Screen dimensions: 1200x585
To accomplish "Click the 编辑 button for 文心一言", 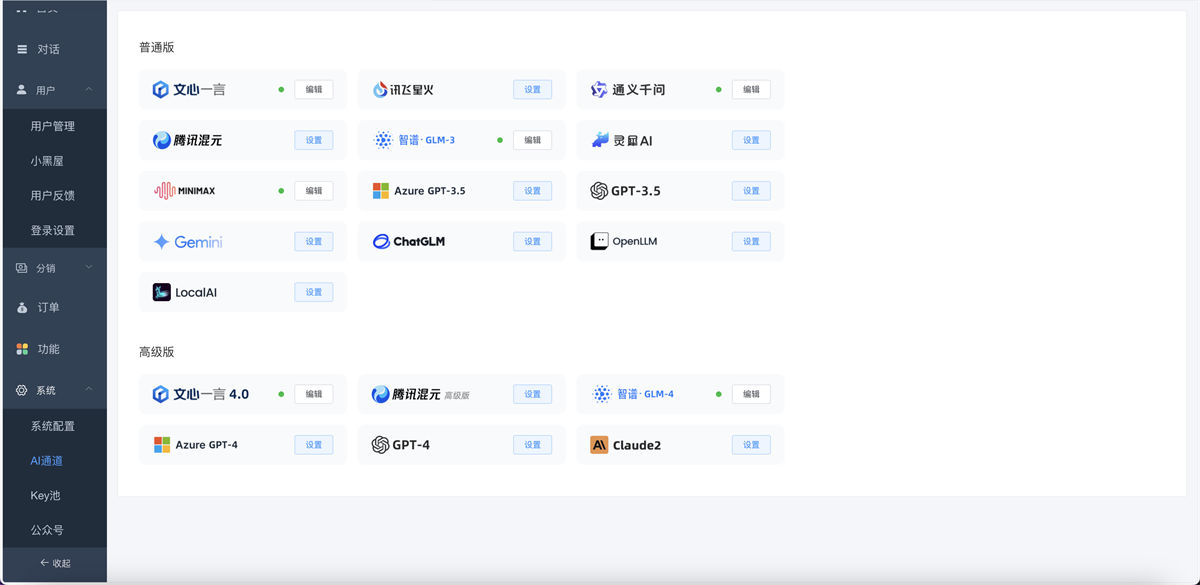I will click(x=314, y=88).
